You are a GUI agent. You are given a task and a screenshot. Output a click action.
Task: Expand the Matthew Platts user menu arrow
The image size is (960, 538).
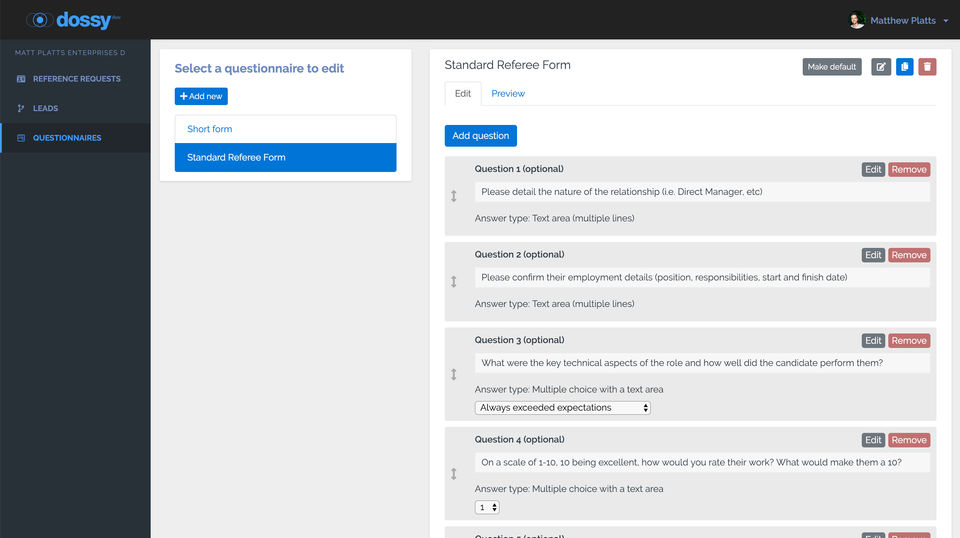[x=946, y=21]
